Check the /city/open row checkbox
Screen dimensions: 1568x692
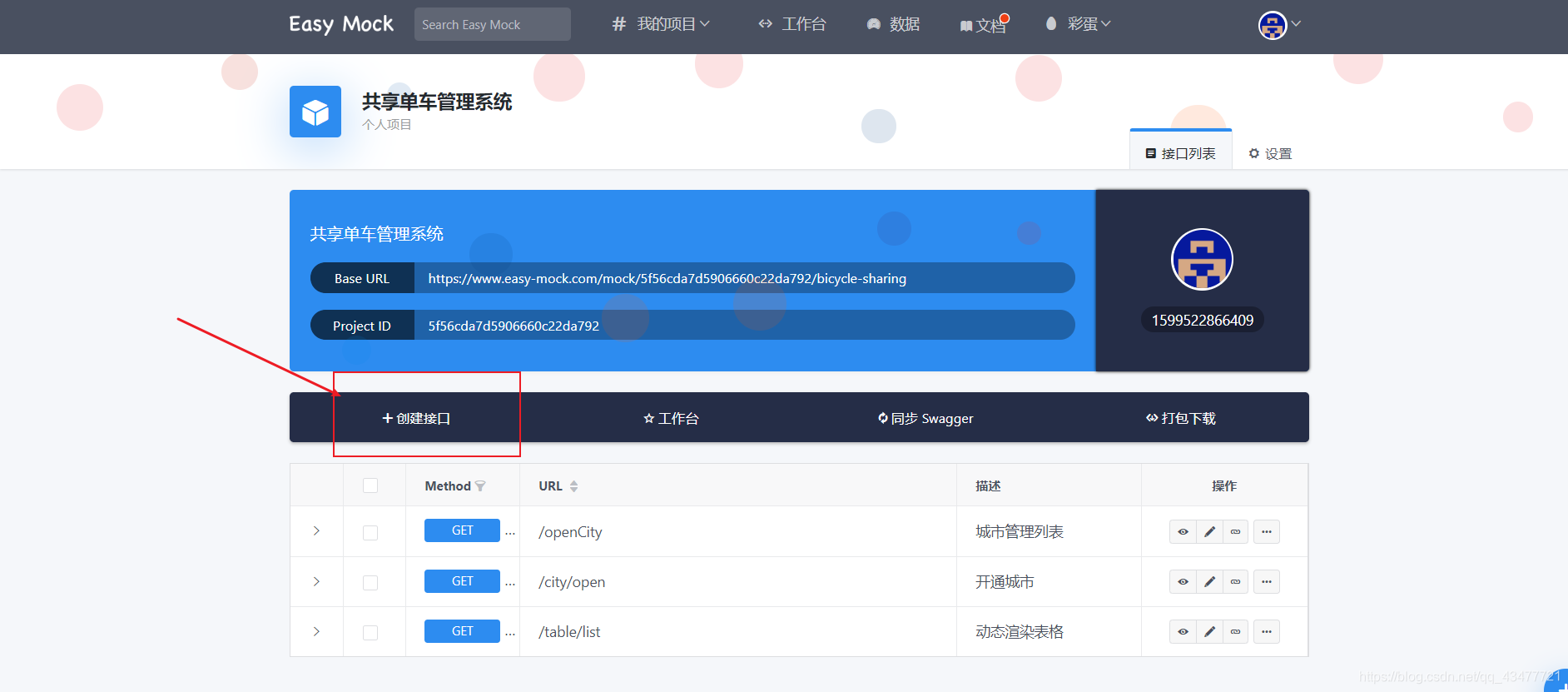coord(370,582)
